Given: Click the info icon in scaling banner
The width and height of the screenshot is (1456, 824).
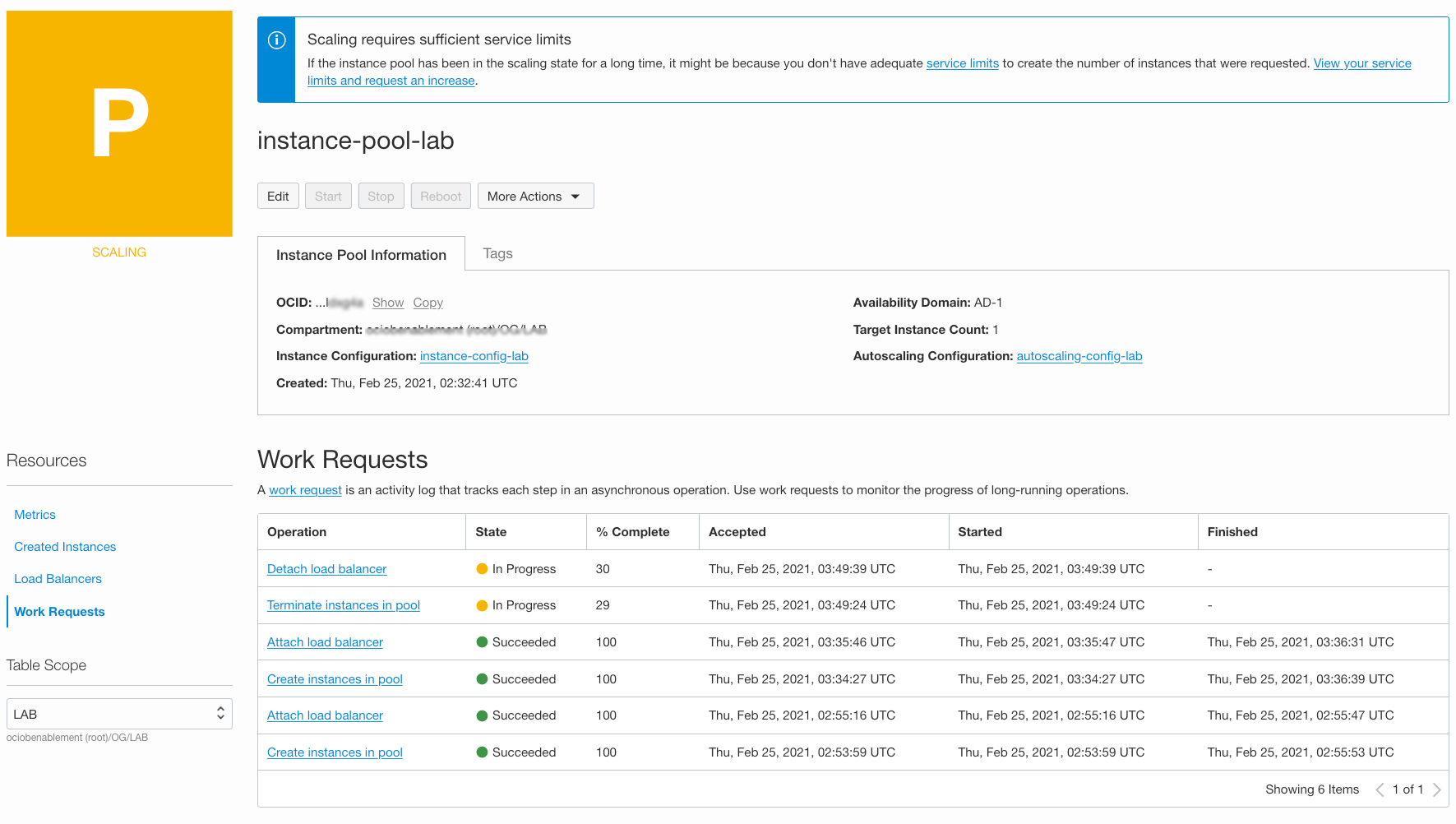Looking at the screenshot, I should click(277, 40).
